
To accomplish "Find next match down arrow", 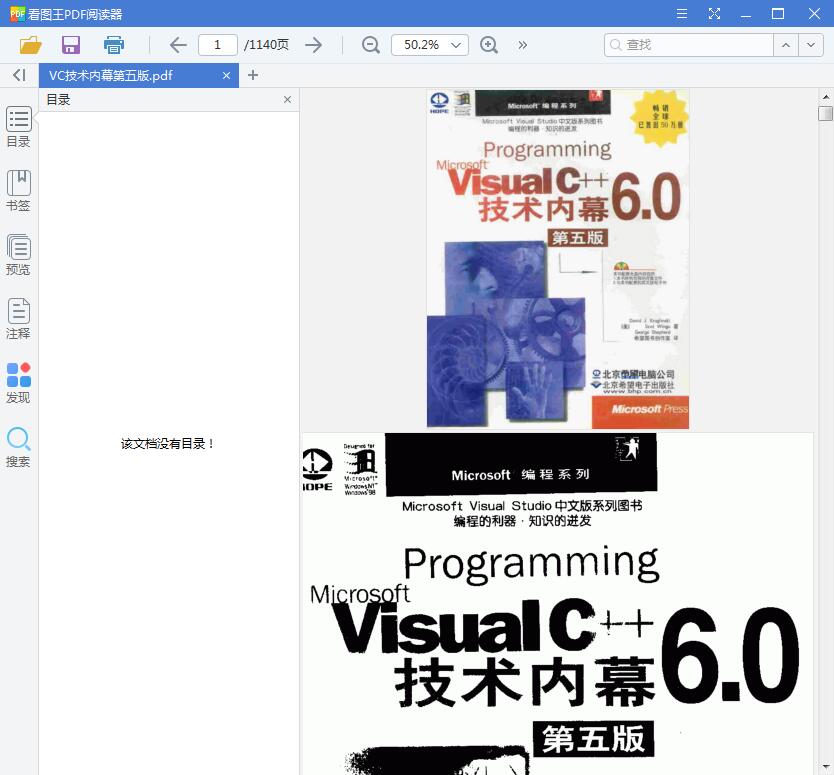I will 811,45.
